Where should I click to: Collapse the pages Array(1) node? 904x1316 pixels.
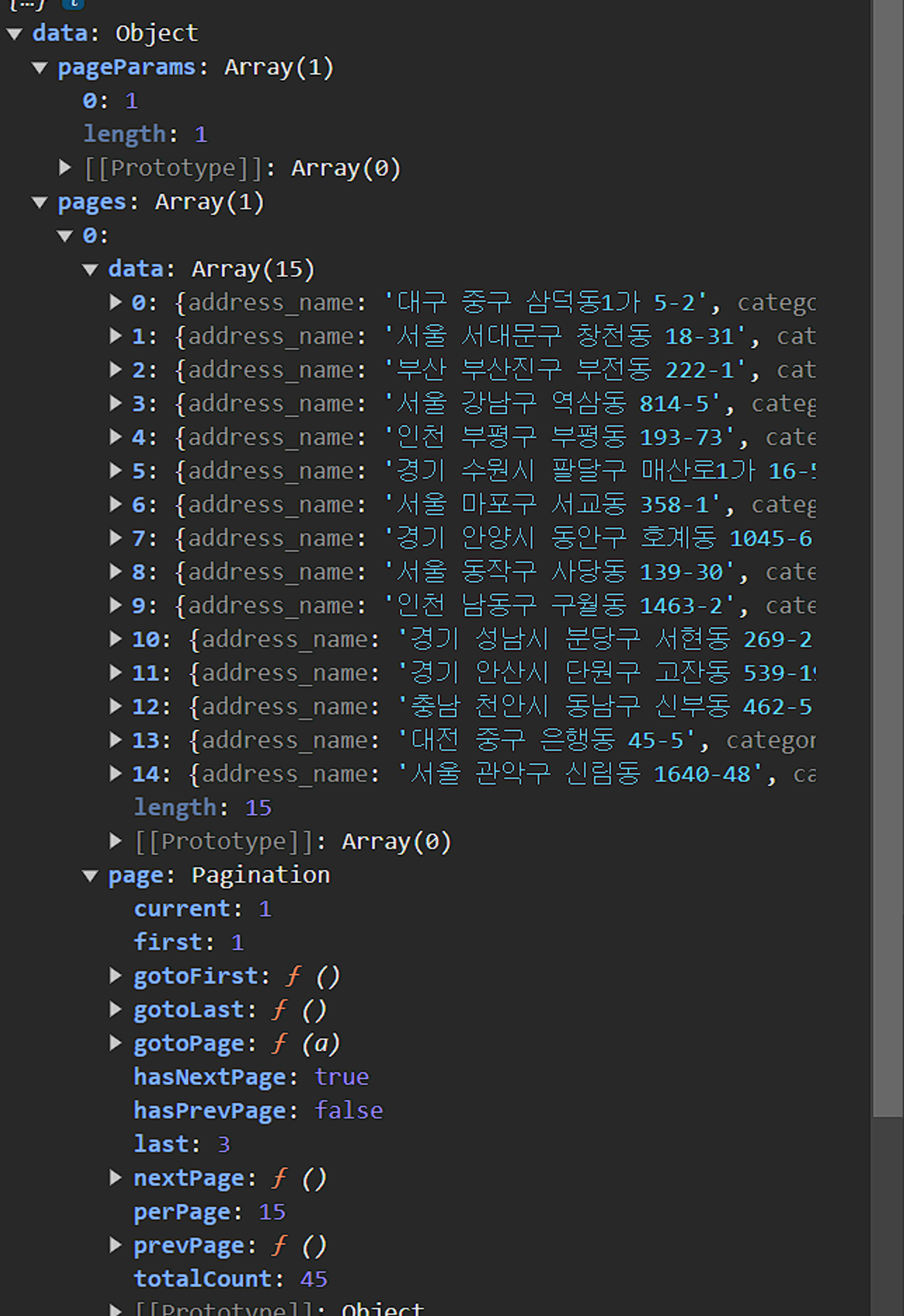pos(40,203)
